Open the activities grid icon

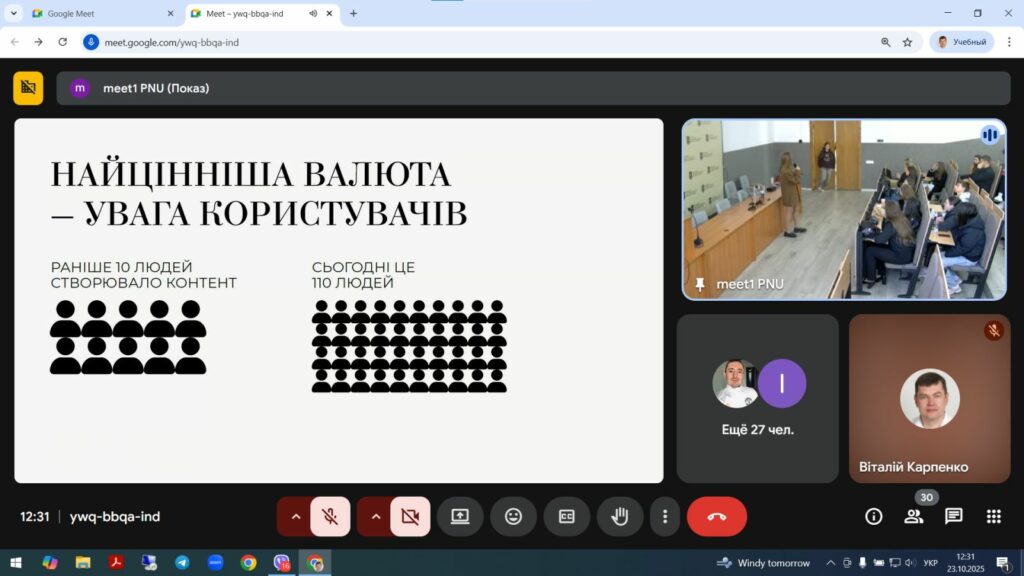point(993,516)
